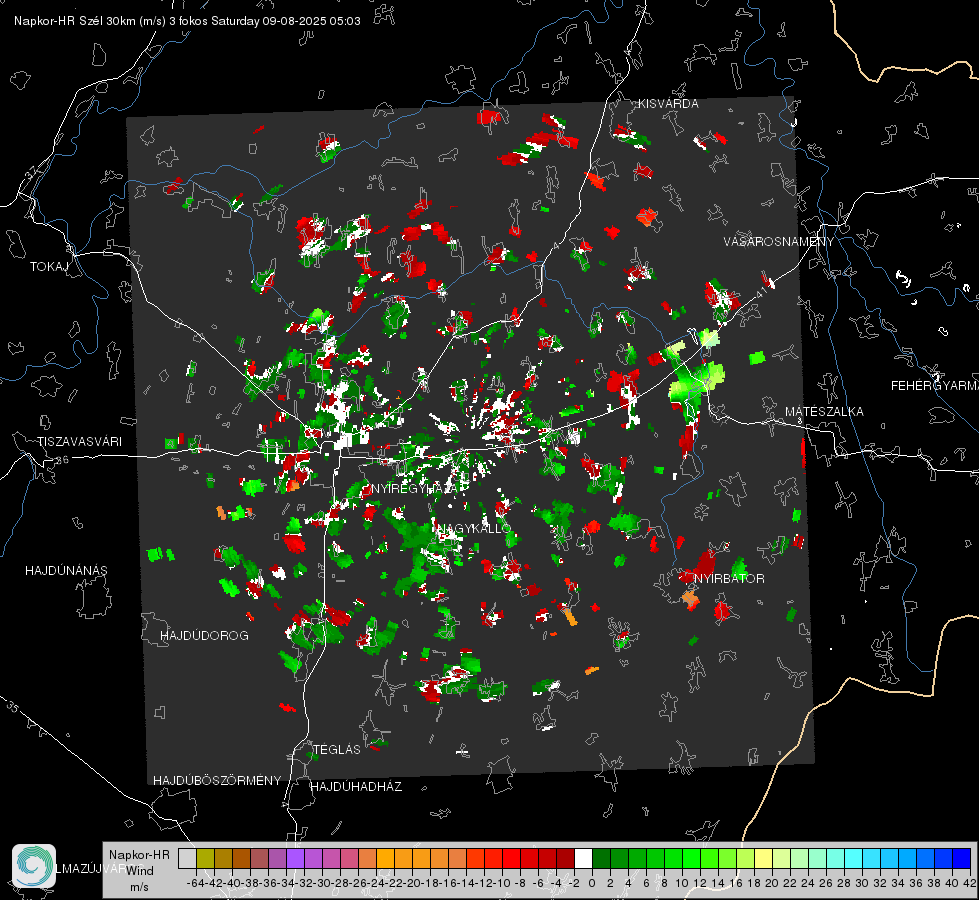Click the 20 value on legend scale

coord(772,883)
